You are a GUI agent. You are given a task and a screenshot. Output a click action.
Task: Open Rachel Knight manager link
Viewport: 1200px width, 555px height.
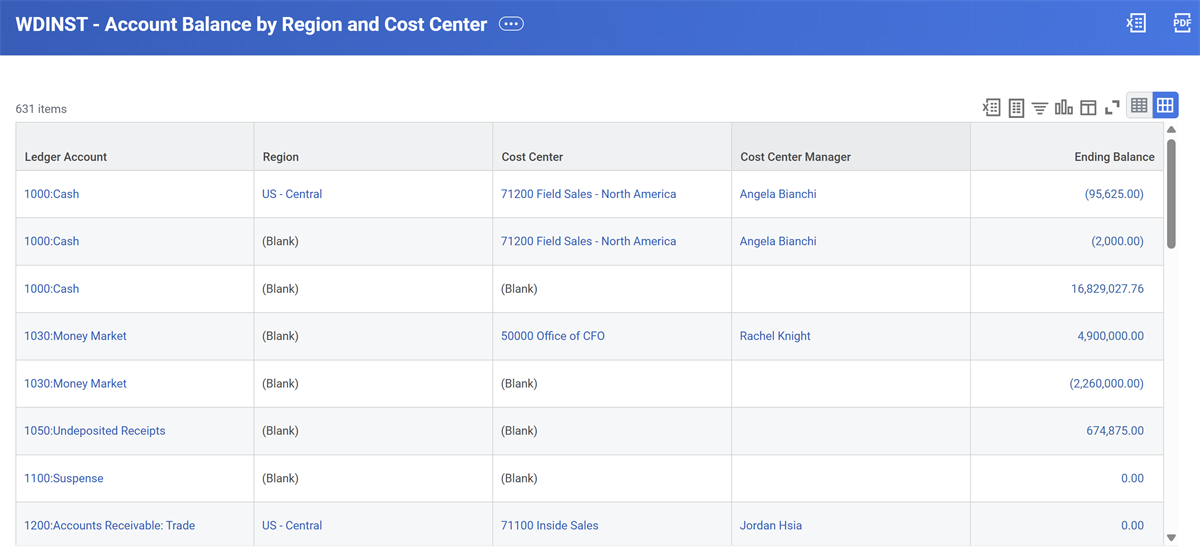click(x=775, y=336)
